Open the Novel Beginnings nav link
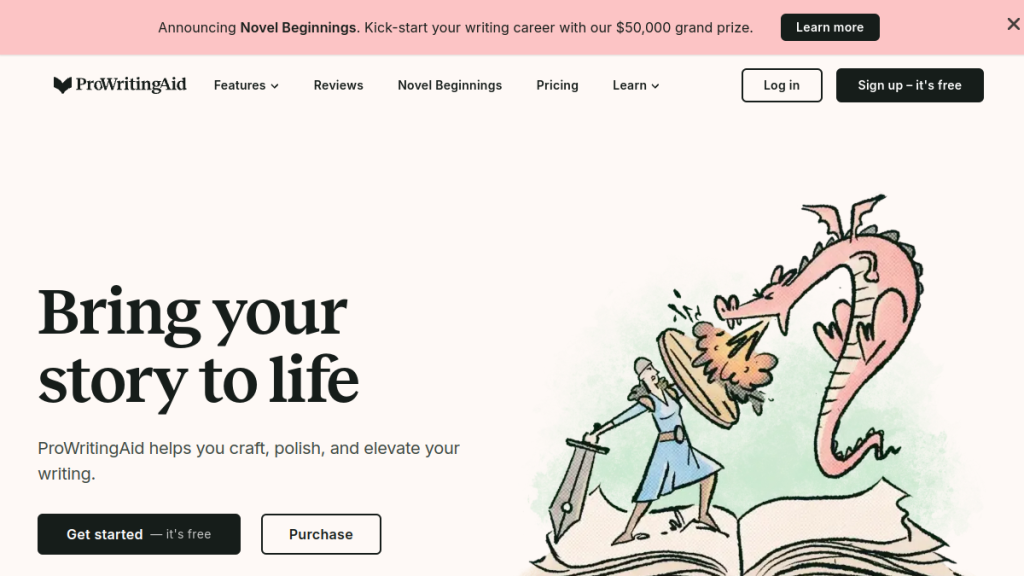The height and width of the screenshot is (576, 1024). pos(449,86)
